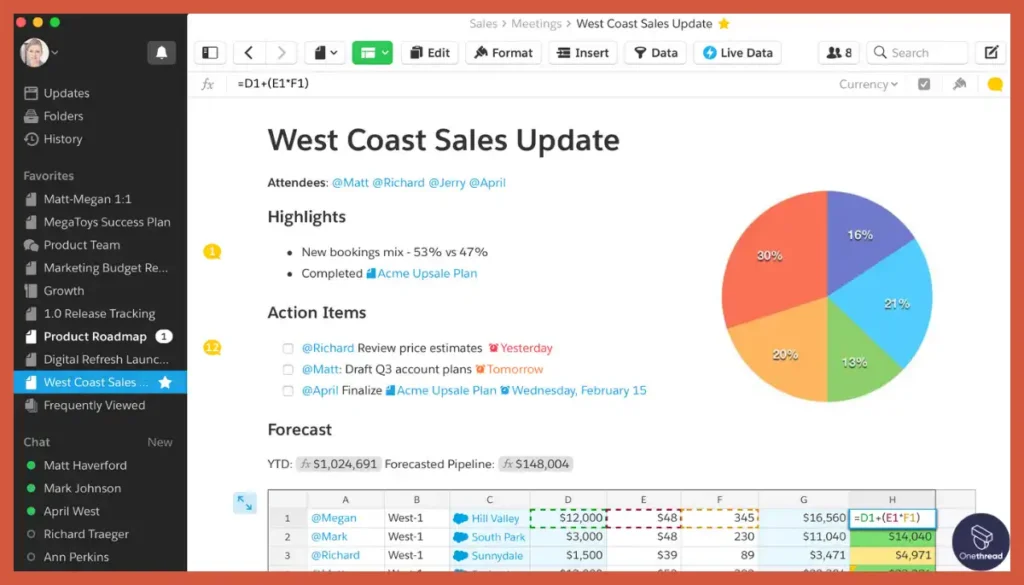This screenshot has height=585, width=1024.
Task: Click Wednesday, February 15 reminder
Action: pyautogui.click(x=573, y=390)
